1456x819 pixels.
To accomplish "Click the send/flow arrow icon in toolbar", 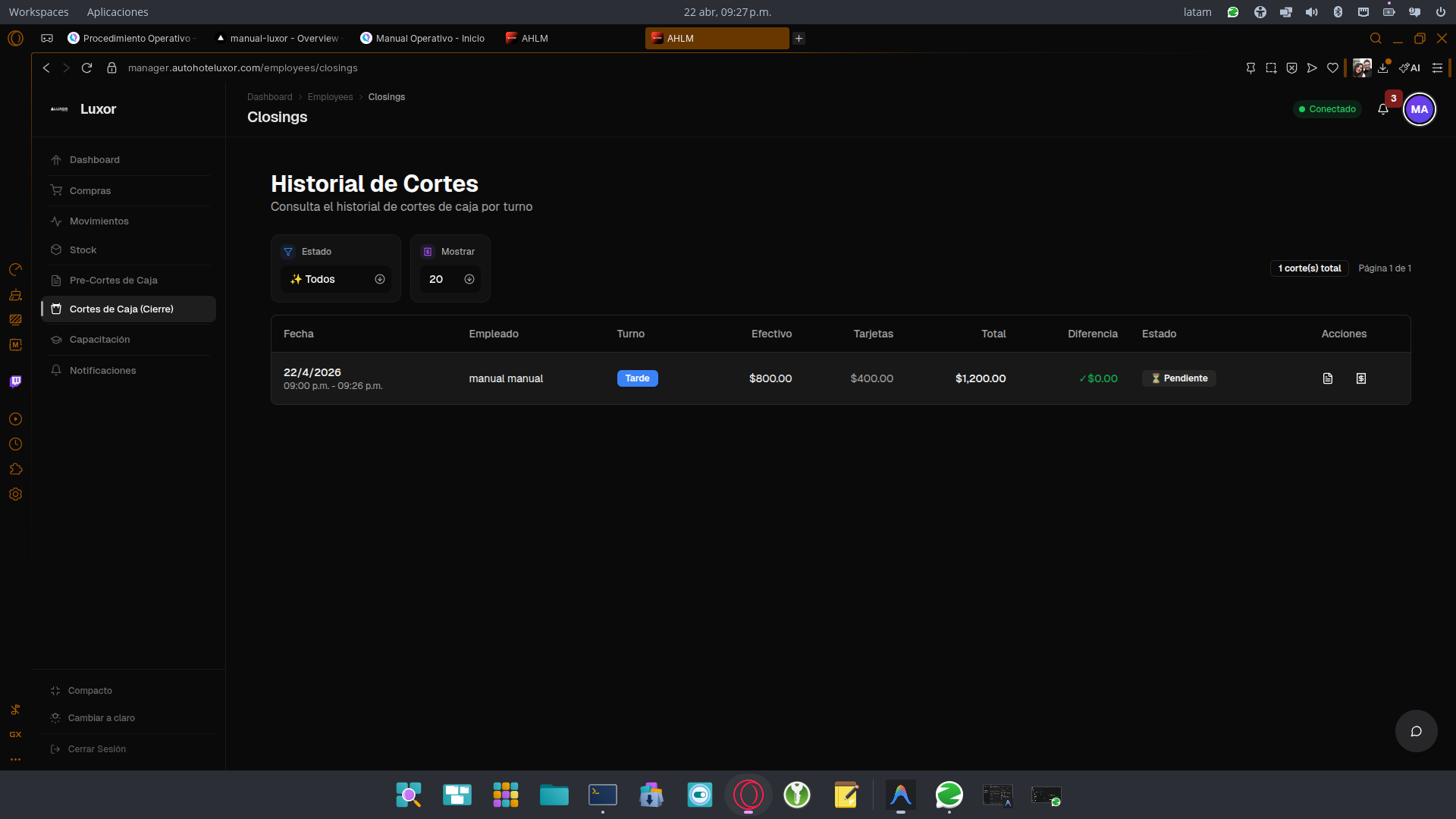I will (x=1312, y=68).
